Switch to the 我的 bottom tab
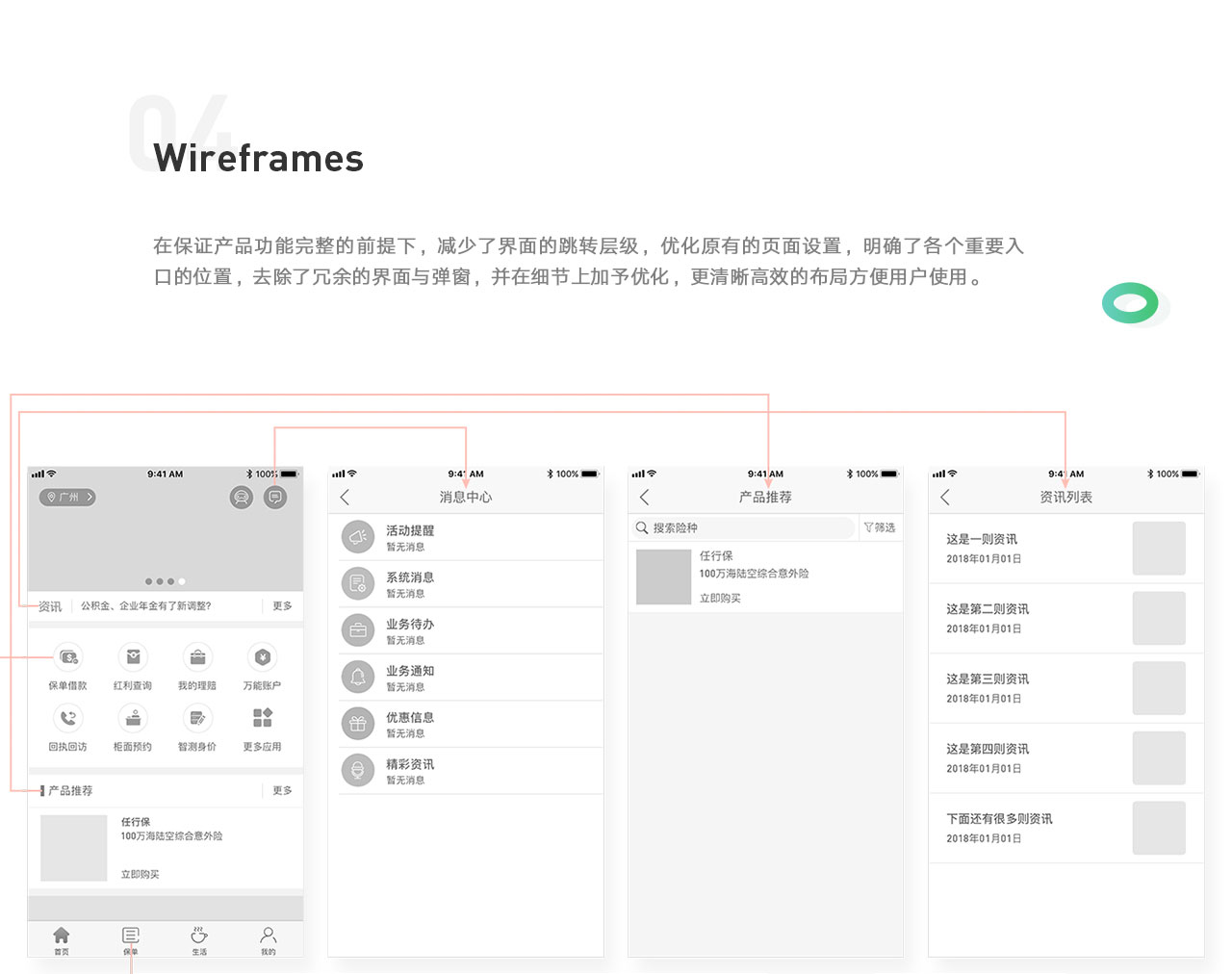The height and width of the screenshot is (974, 1232). (x=269, y=938)
